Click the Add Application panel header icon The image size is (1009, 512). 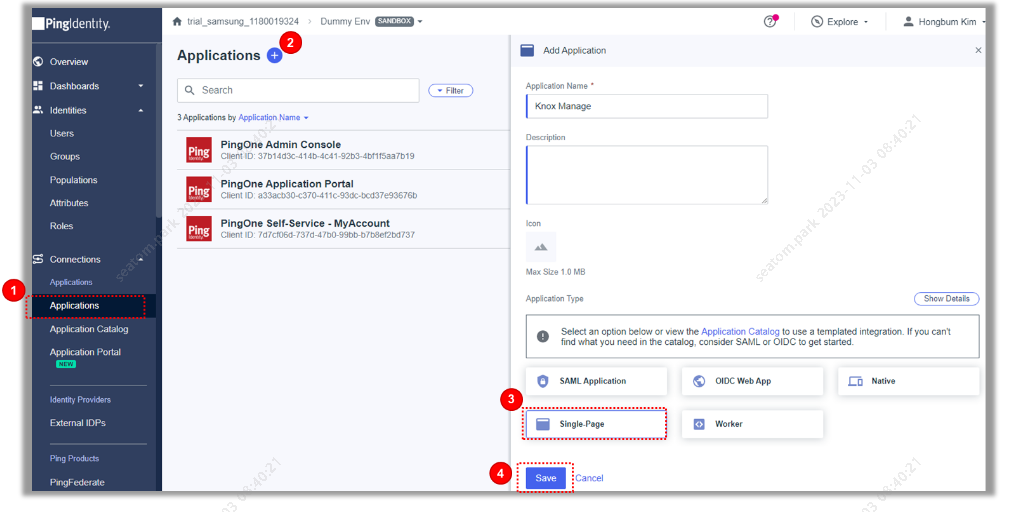point(527,51)
